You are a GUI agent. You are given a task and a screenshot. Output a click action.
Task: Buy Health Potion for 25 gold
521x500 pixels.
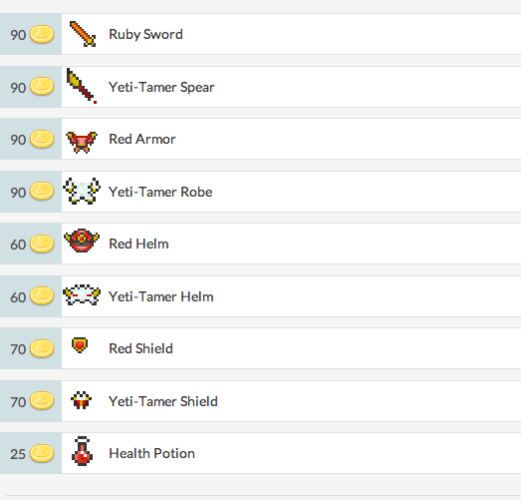coord(31,453)
